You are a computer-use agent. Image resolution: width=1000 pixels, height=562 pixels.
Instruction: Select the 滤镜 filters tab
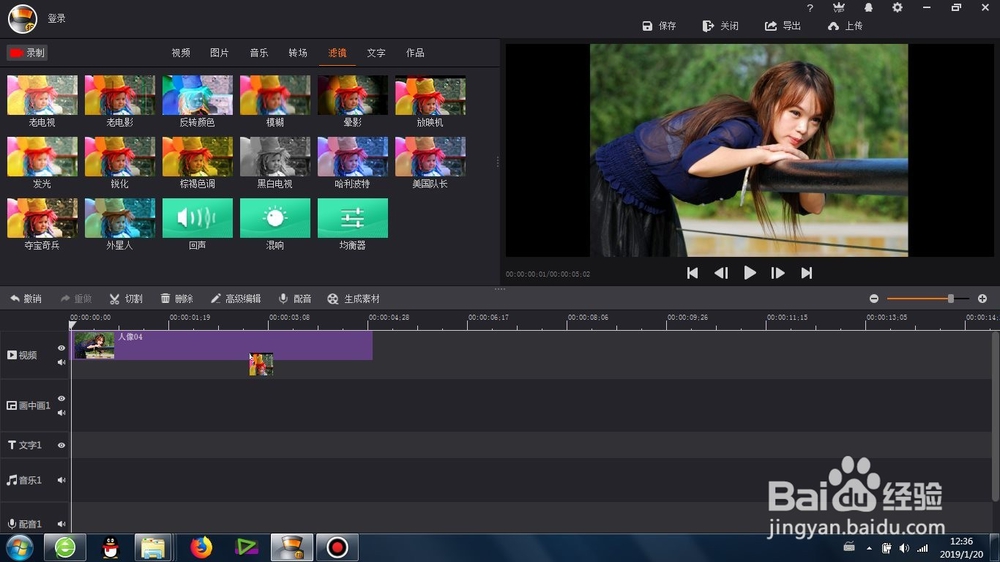click(337, 53)
